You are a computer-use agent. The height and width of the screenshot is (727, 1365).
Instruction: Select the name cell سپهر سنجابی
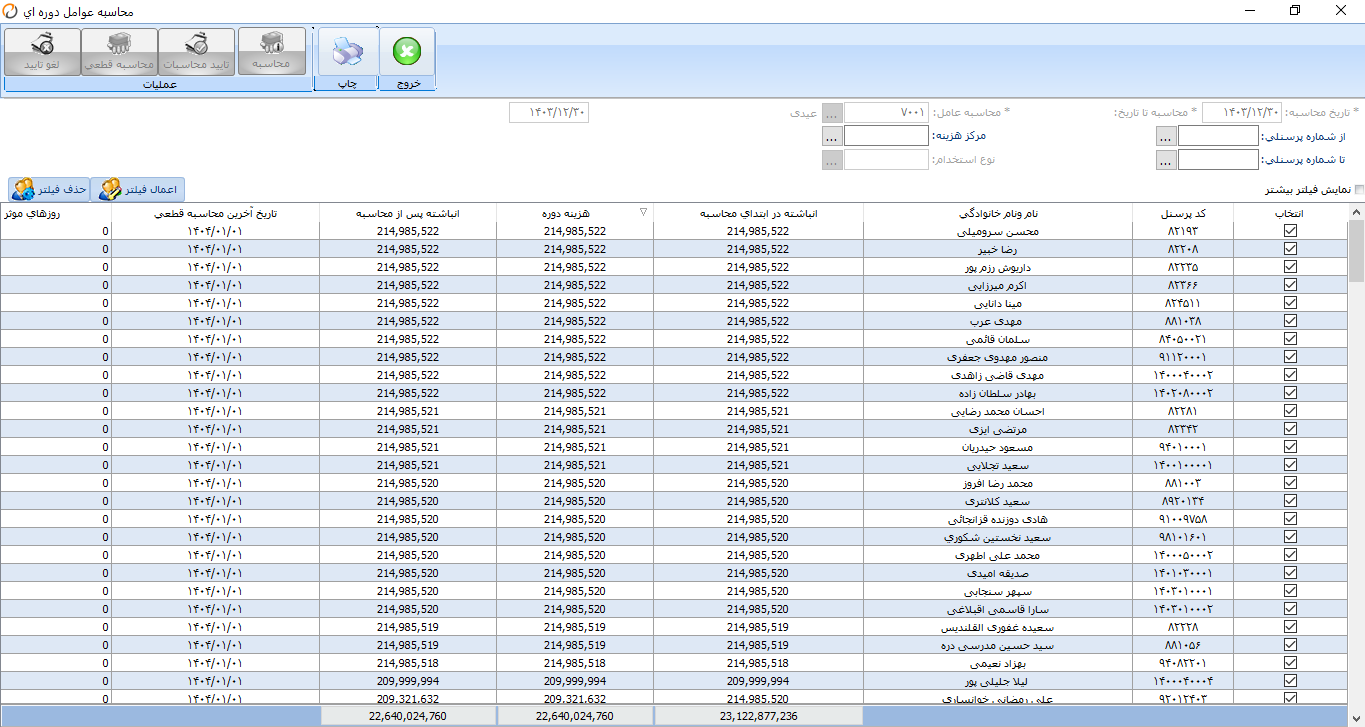point(997,591)
